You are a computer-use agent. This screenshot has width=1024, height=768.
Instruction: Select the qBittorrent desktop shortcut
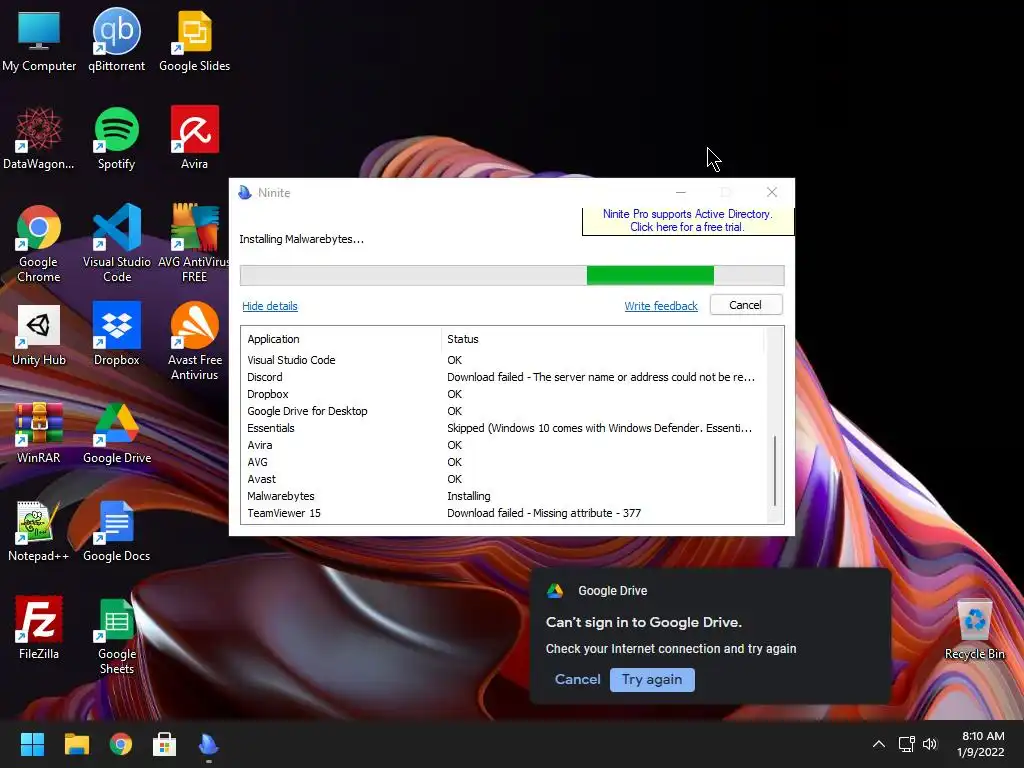point(116,40)
